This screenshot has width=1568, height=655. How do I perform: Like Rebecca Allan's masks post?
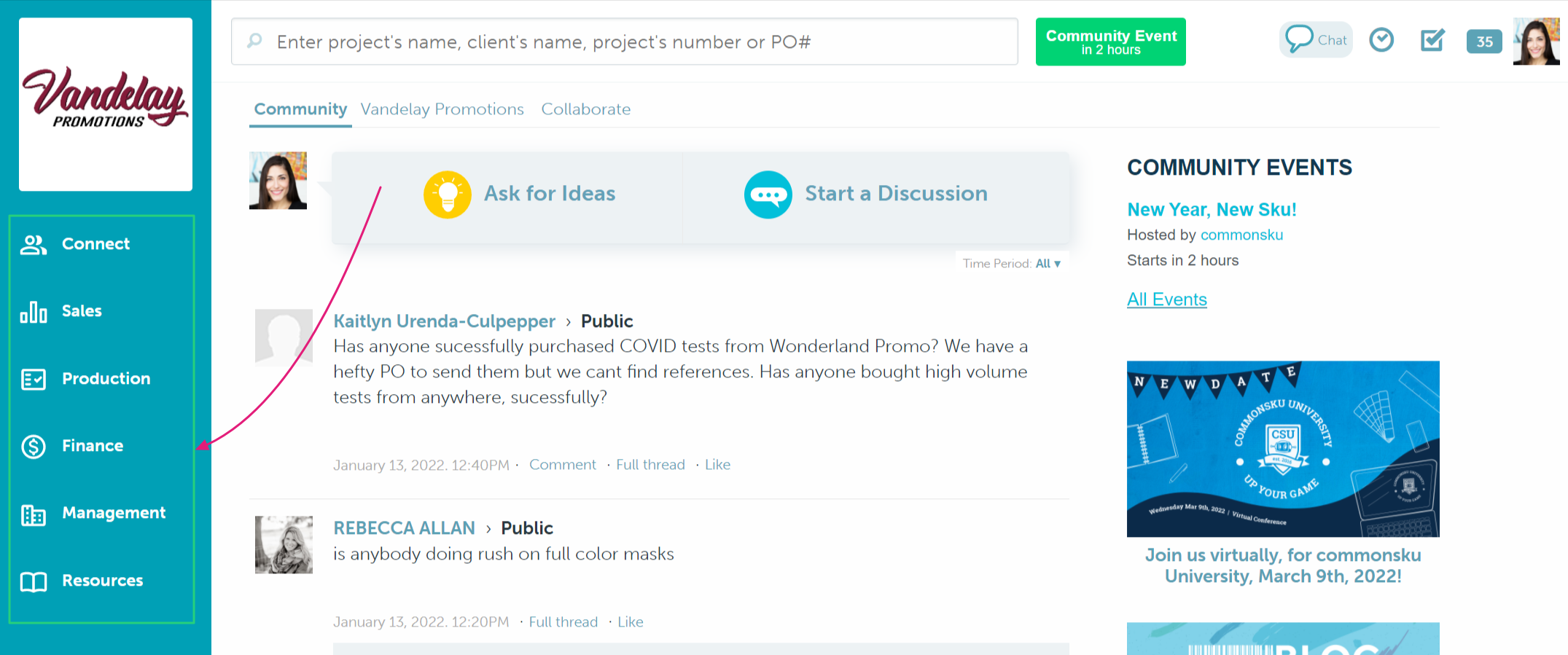point(631,622)
